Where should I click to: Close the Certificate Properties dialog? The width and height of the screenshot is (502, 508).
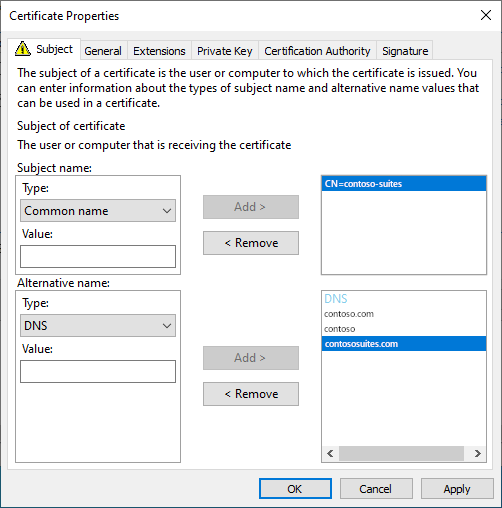pos(486,15)
